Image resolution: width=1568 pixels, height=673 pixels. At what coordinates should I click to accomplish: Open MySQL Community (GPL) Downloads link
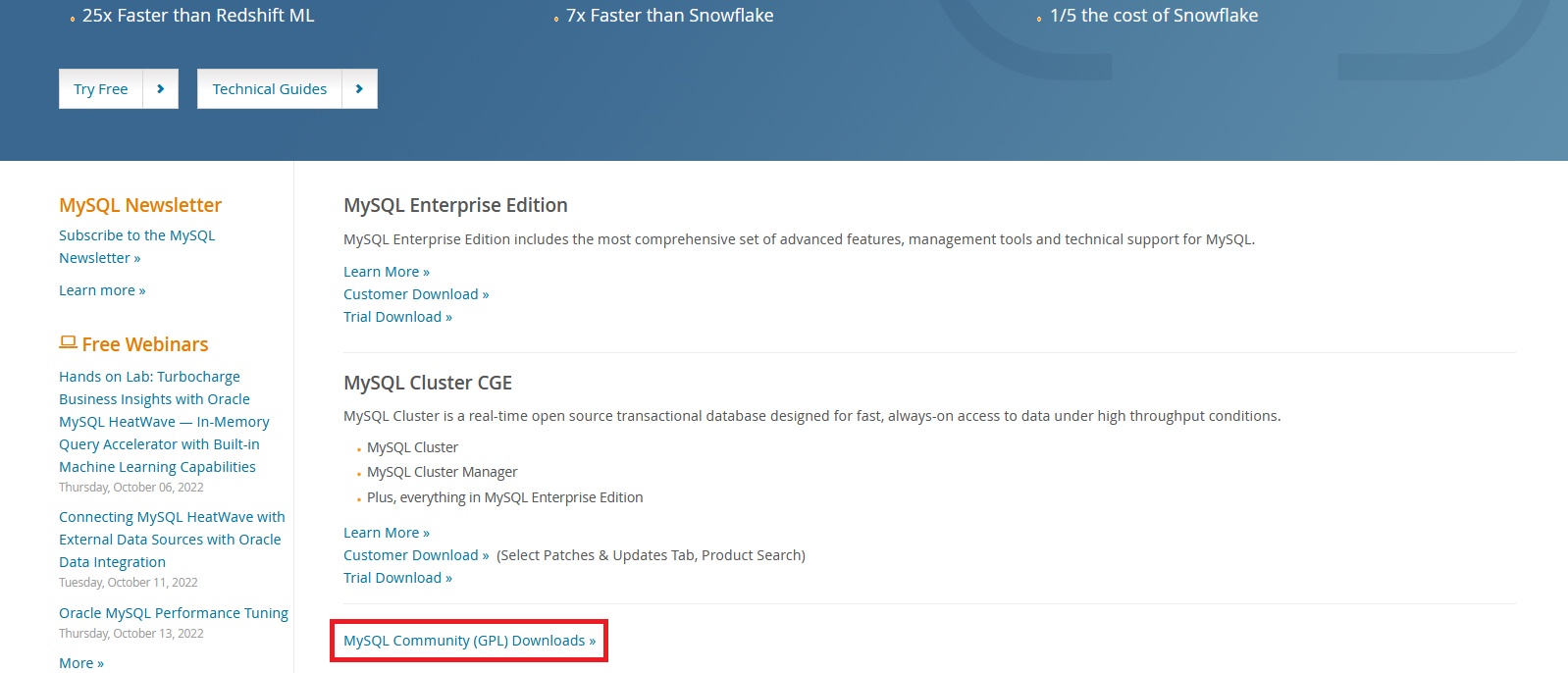469,641
